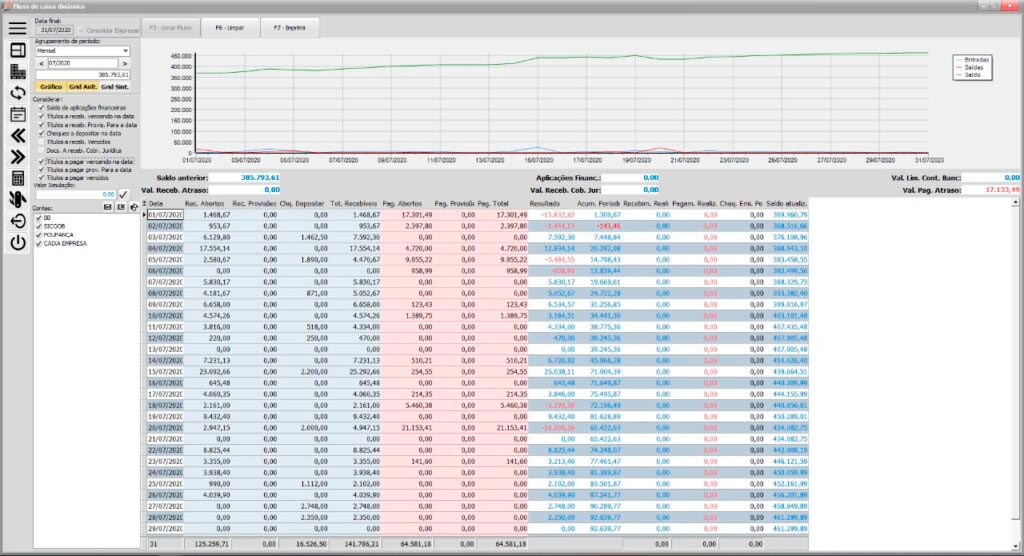This screenshot has height=556, width=1024.
Task: Click the refresh arrows sidebar icon
Action: 17,93
